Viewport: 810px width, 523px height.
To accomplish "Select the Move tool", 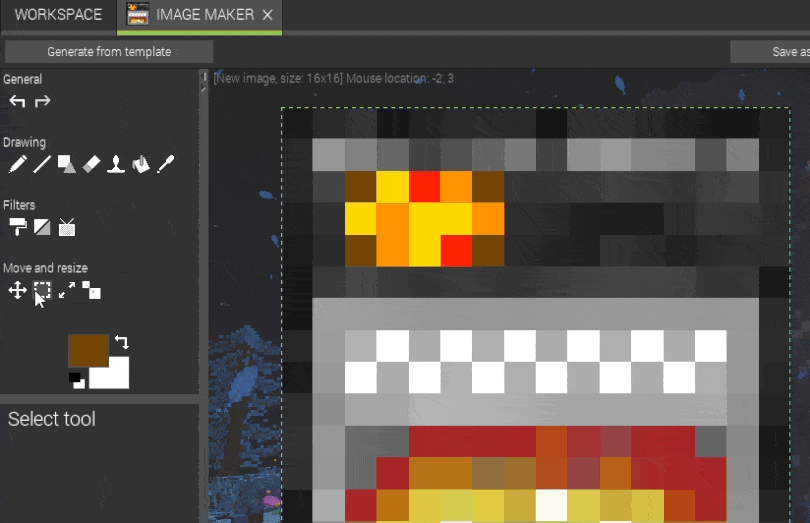I will [18, 290].
